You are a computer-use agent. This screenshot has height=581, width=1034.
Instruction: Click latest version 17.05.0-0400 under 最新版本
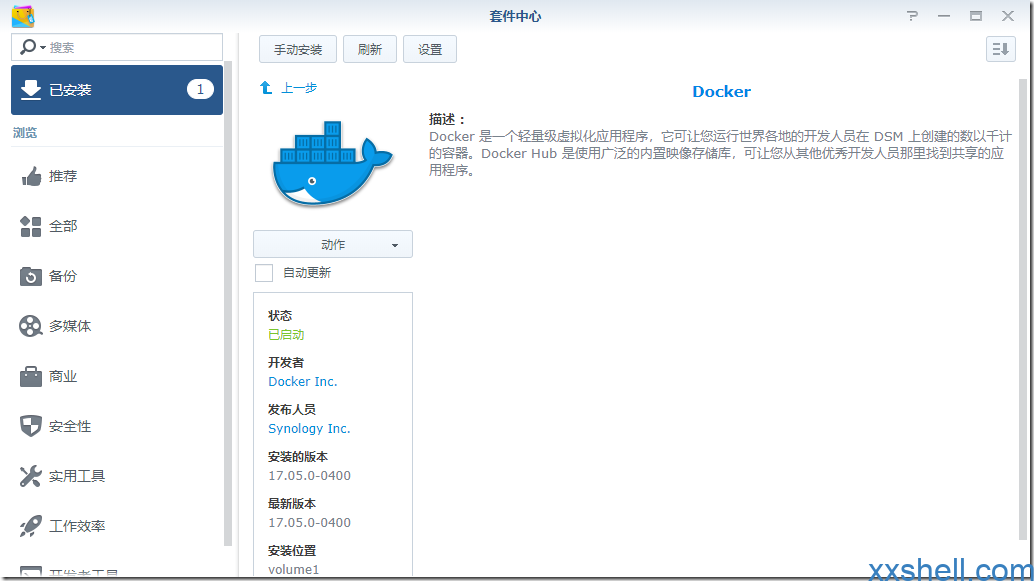click(x=309, y=522)
